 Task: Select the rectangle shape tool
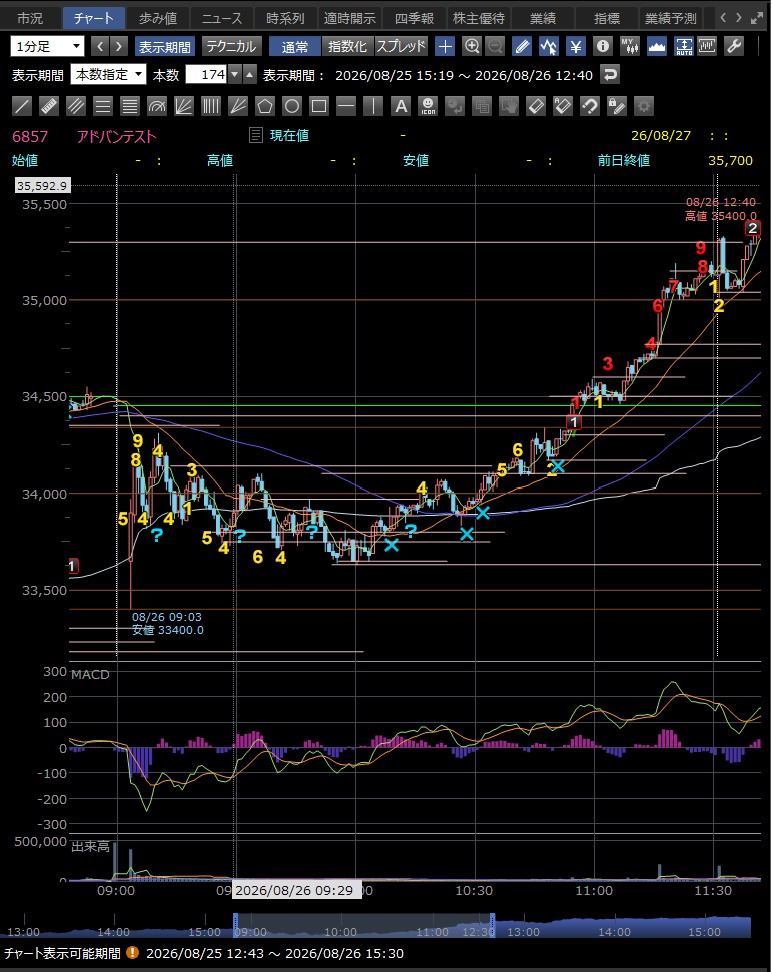pyautogui.click(x=319, y=106)
